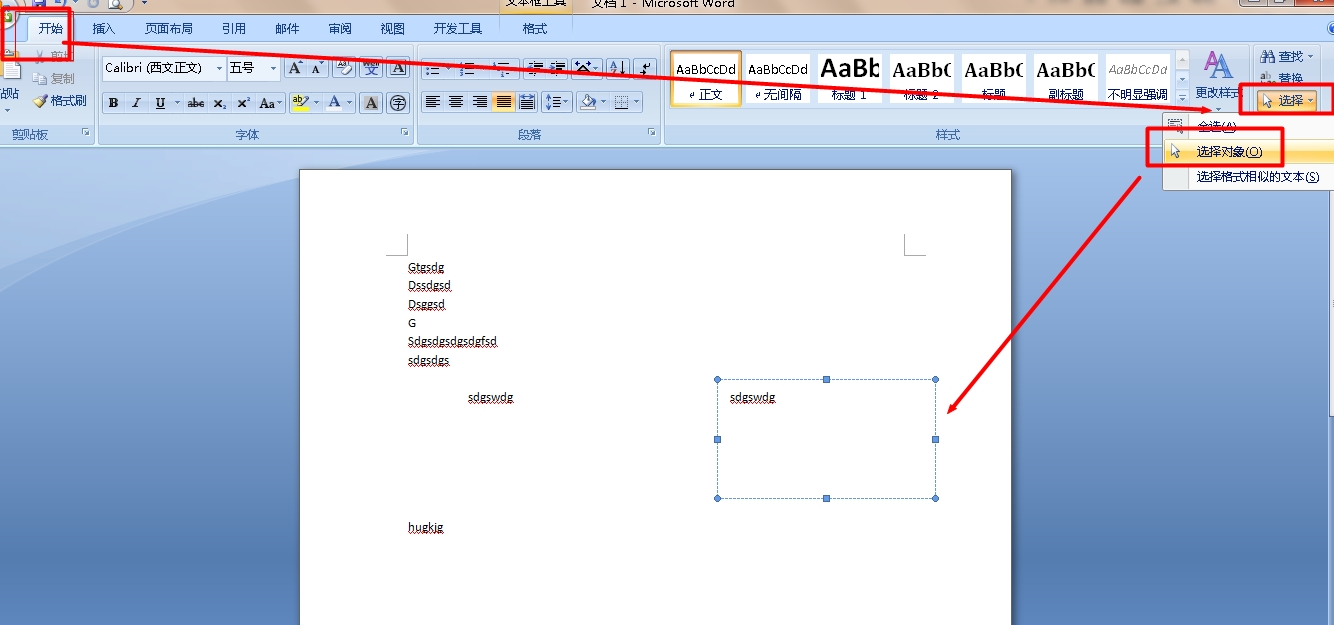Screen dimensions: 1334x625
Task: Switch to the 页面布局 tab
Action: point(169,29)
